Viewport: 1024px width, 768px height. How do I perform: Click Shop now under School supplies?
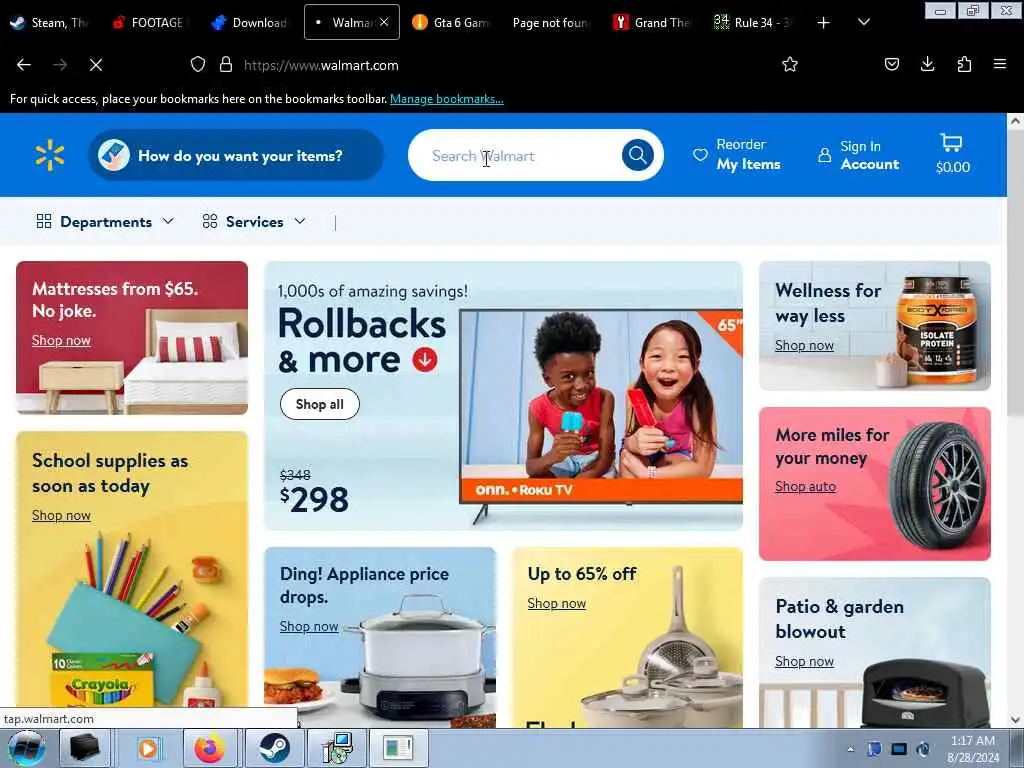pos(61,515)
